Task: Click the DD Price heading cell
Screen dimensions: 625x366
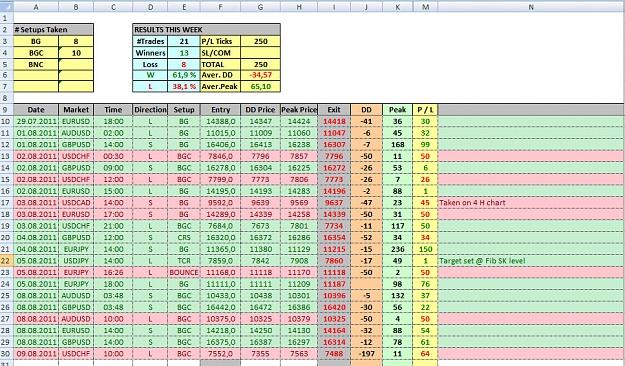Action: (x=260, y=110)
